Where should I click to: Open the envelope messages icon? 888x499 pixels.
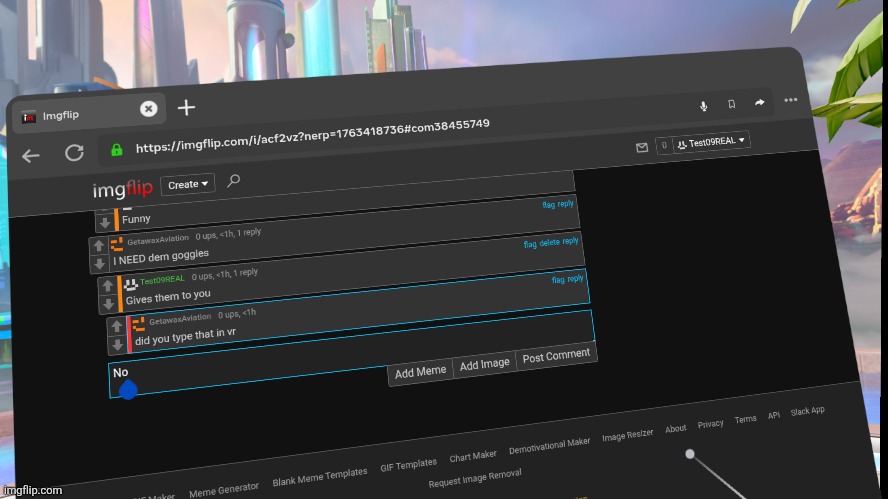pyautogui.click(x=641, y=147)
